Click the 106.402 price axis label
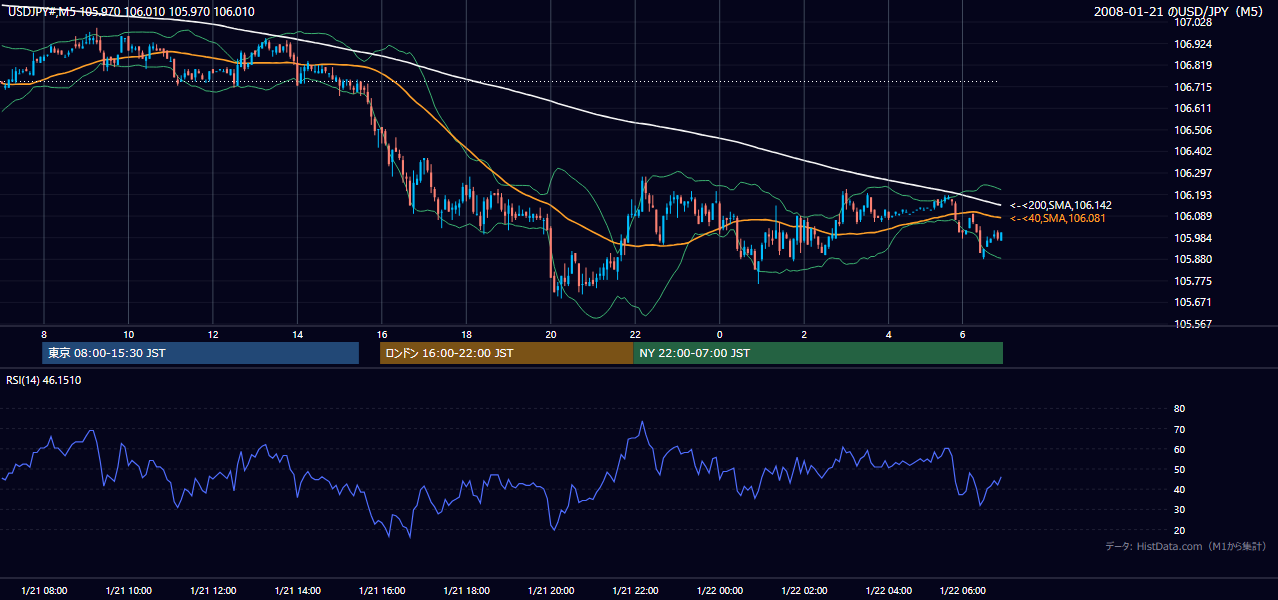This screenshot has width=1278, height=600. tap(1192, 151)
